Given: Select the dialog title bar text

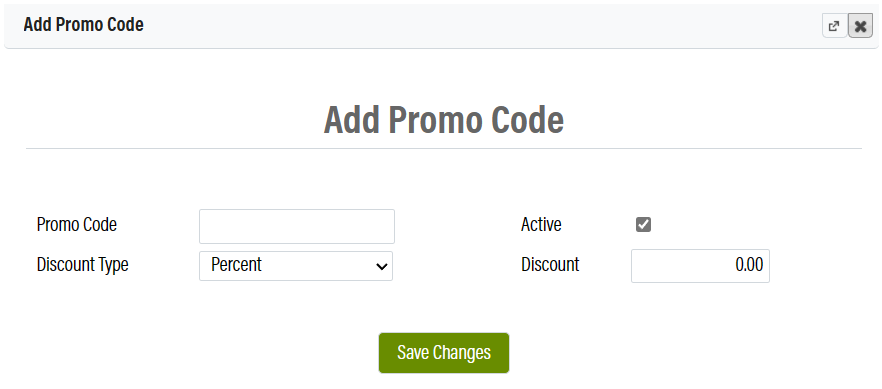Looking at the screenshot, I should (x=83, y=25).
